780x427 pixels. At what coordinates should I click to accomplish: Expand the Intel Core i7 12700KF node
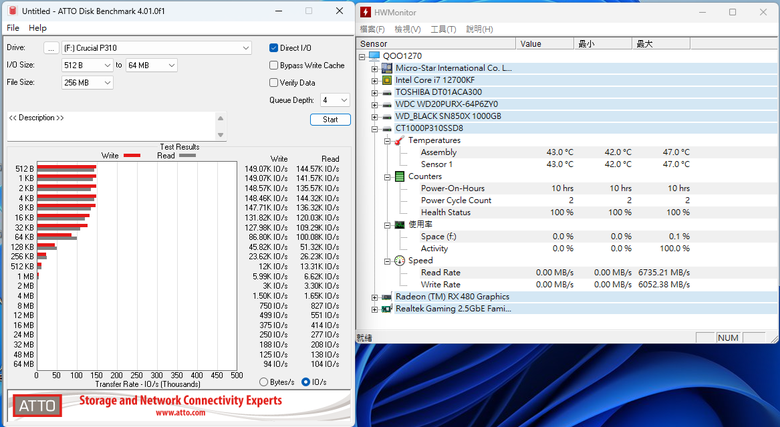[x=374, y=80]
